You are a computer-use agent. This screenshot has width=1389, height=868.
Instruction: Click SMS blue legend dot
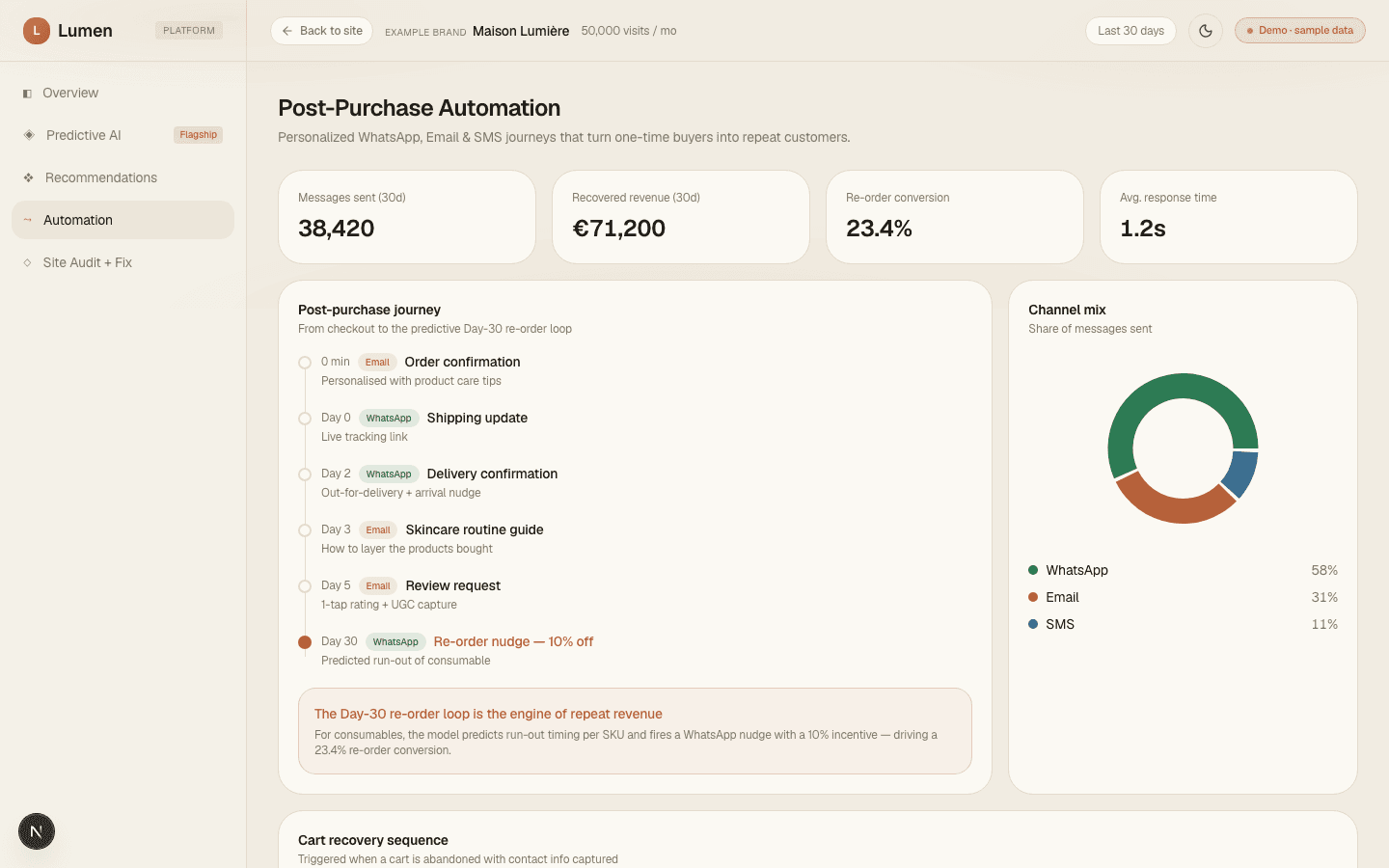1033,624
